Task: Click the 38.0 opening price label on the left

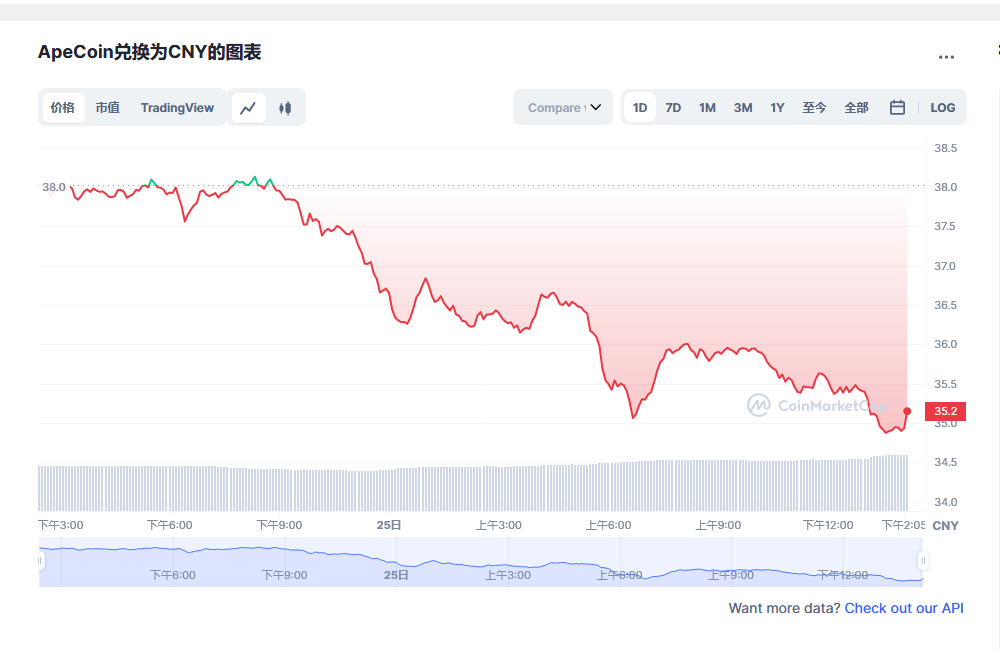Action: pyautogui.click(x=54, y=188)
